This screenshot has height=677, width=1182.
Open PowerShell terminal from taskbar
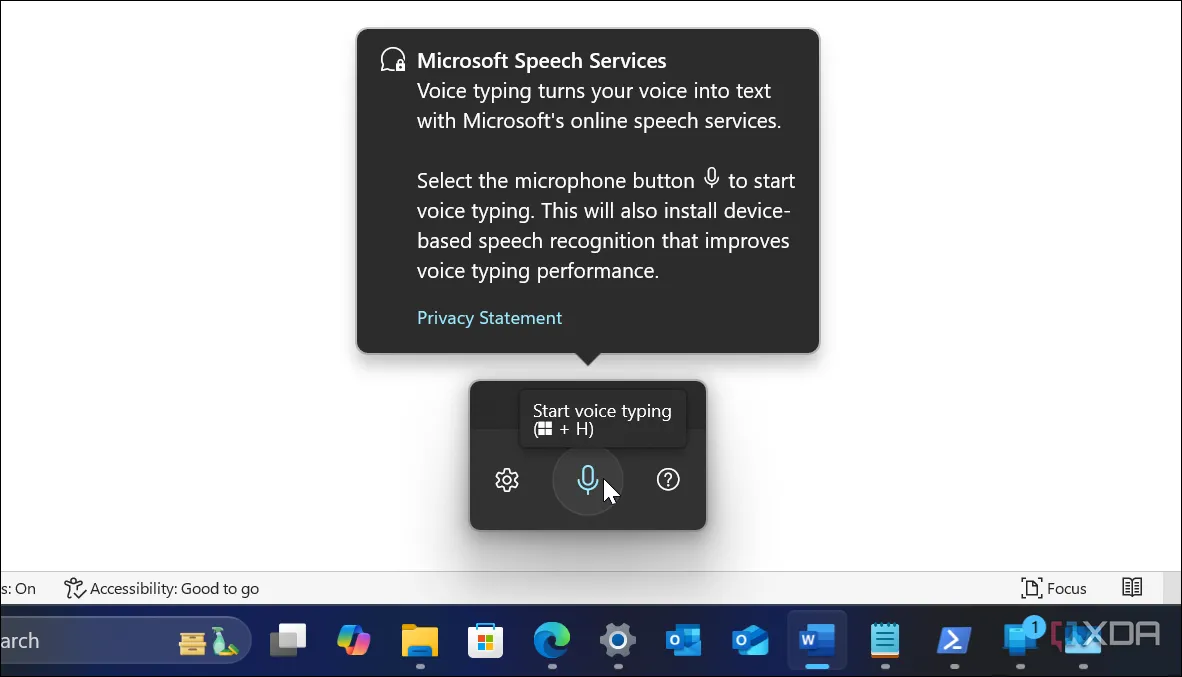tap(954, 641)
